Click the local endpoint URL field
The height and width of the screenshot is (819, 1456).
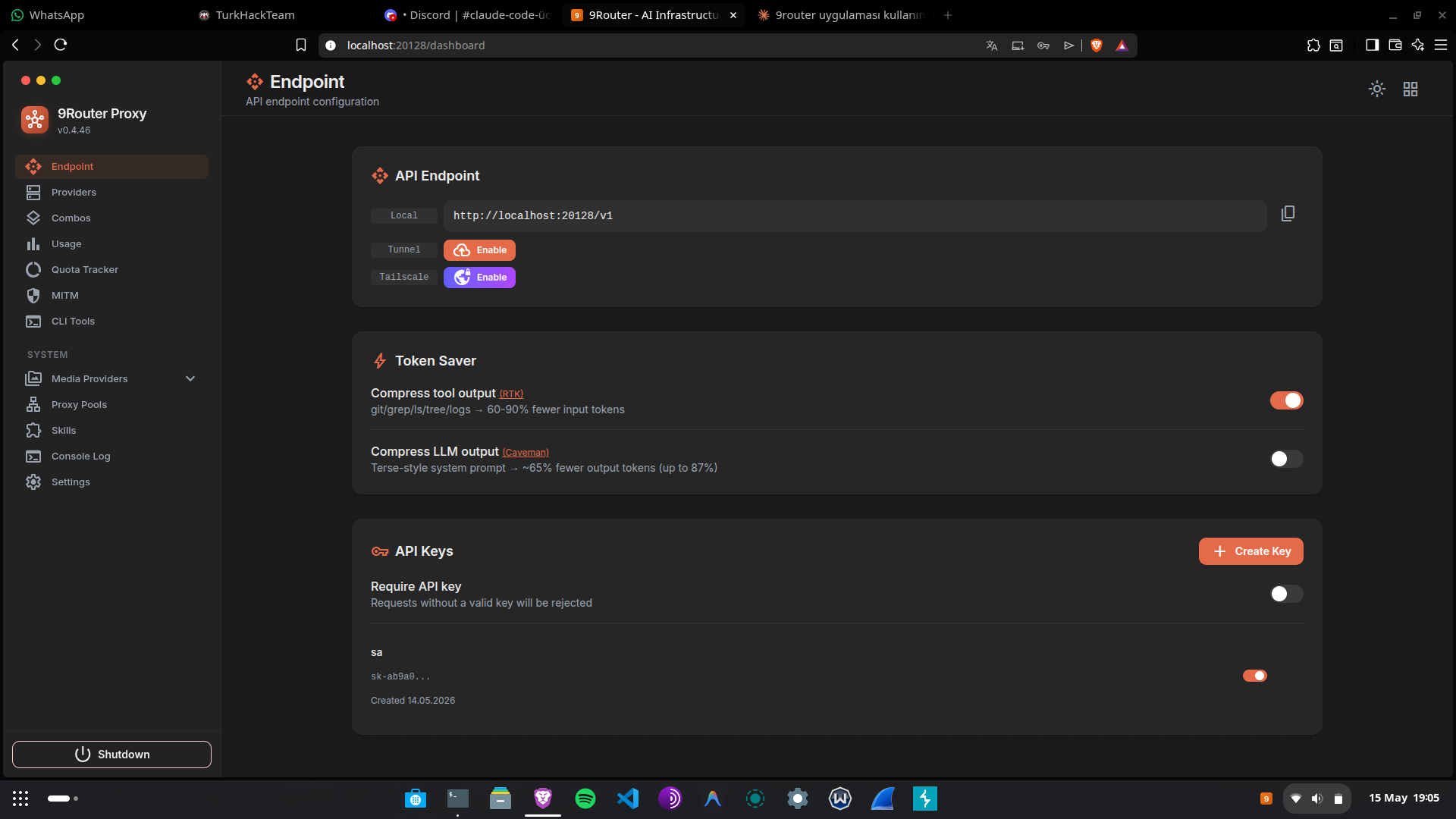pos(855,216)
